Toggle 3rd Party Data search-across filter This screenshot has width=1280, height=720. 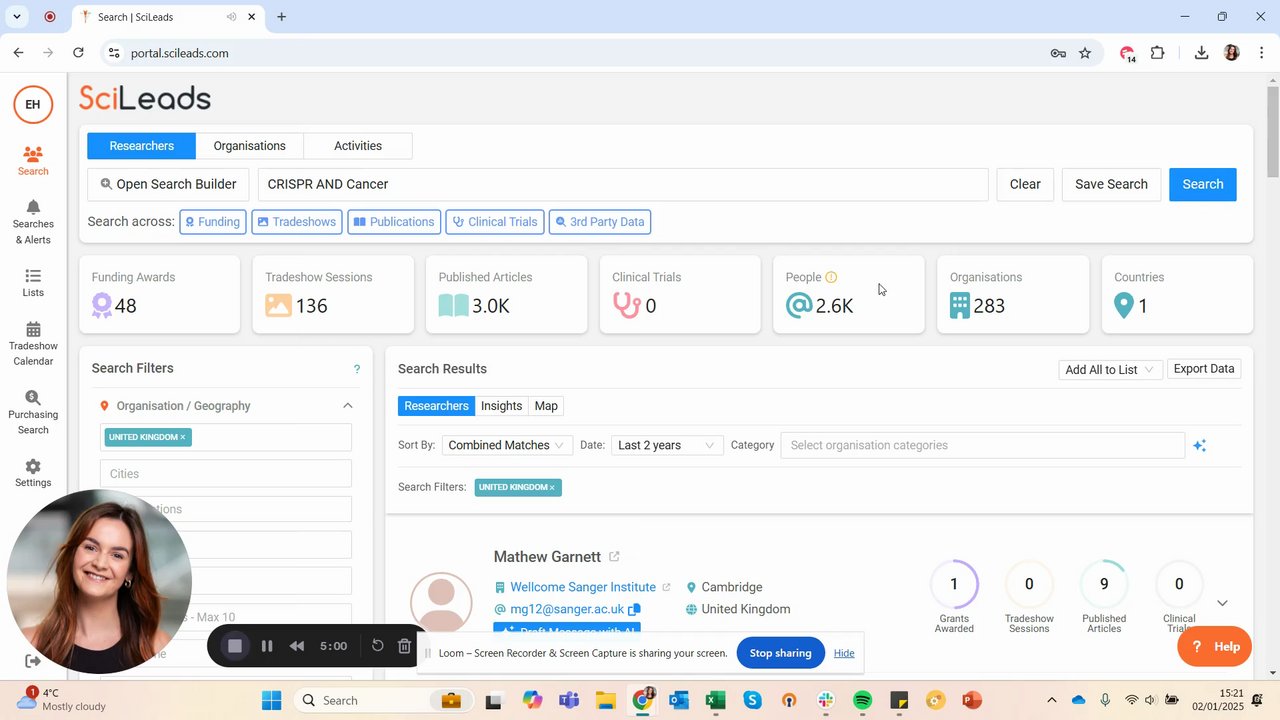(600, 222)
